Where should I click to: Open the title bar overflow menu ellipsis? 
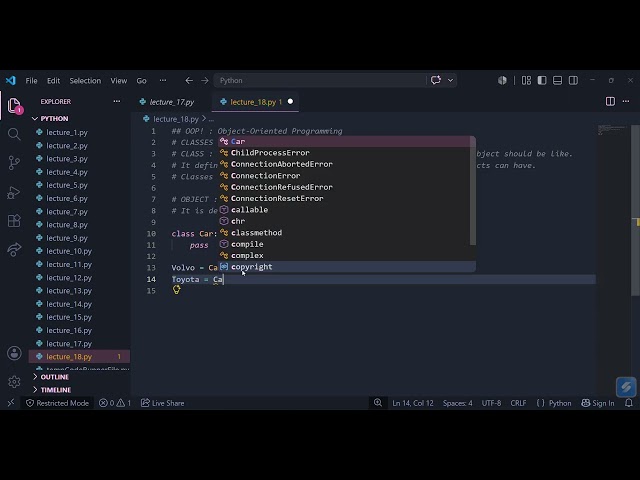(x=163, y=80)
